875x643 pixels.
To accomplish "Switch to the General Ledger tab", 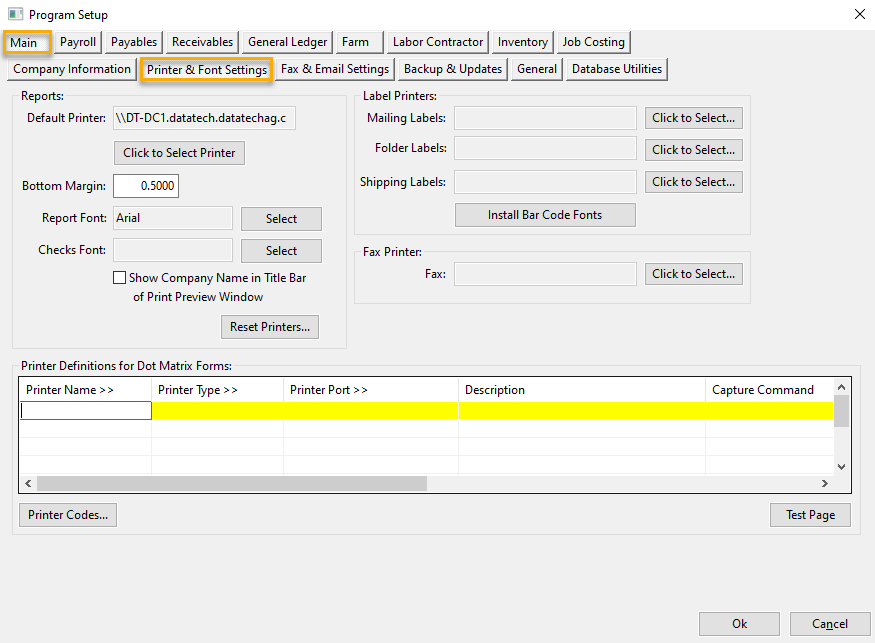I will (x=286, y=42).
